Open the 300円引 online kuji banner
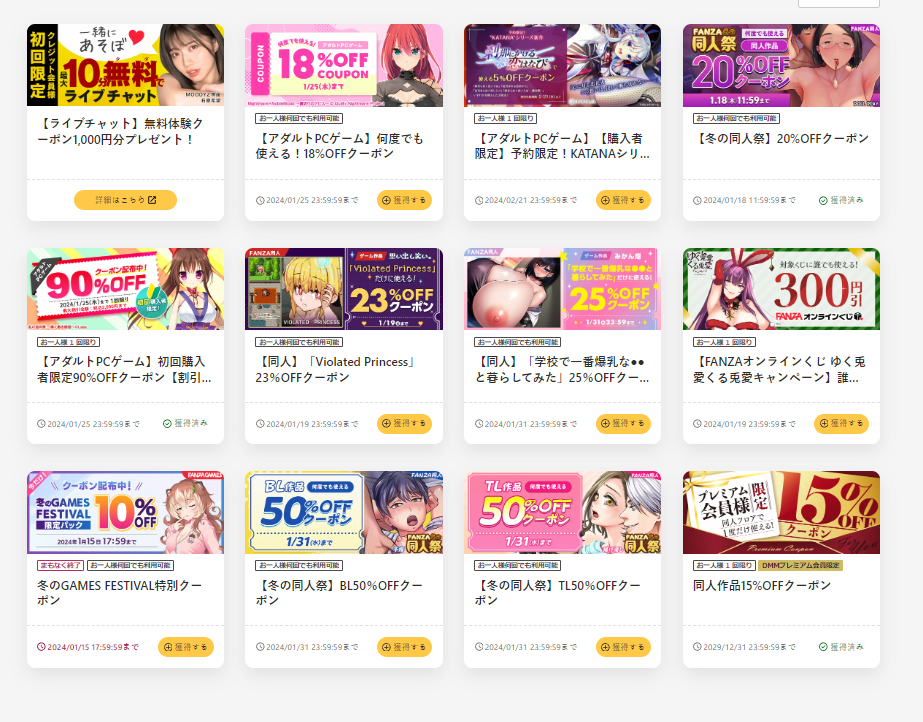 781,289
